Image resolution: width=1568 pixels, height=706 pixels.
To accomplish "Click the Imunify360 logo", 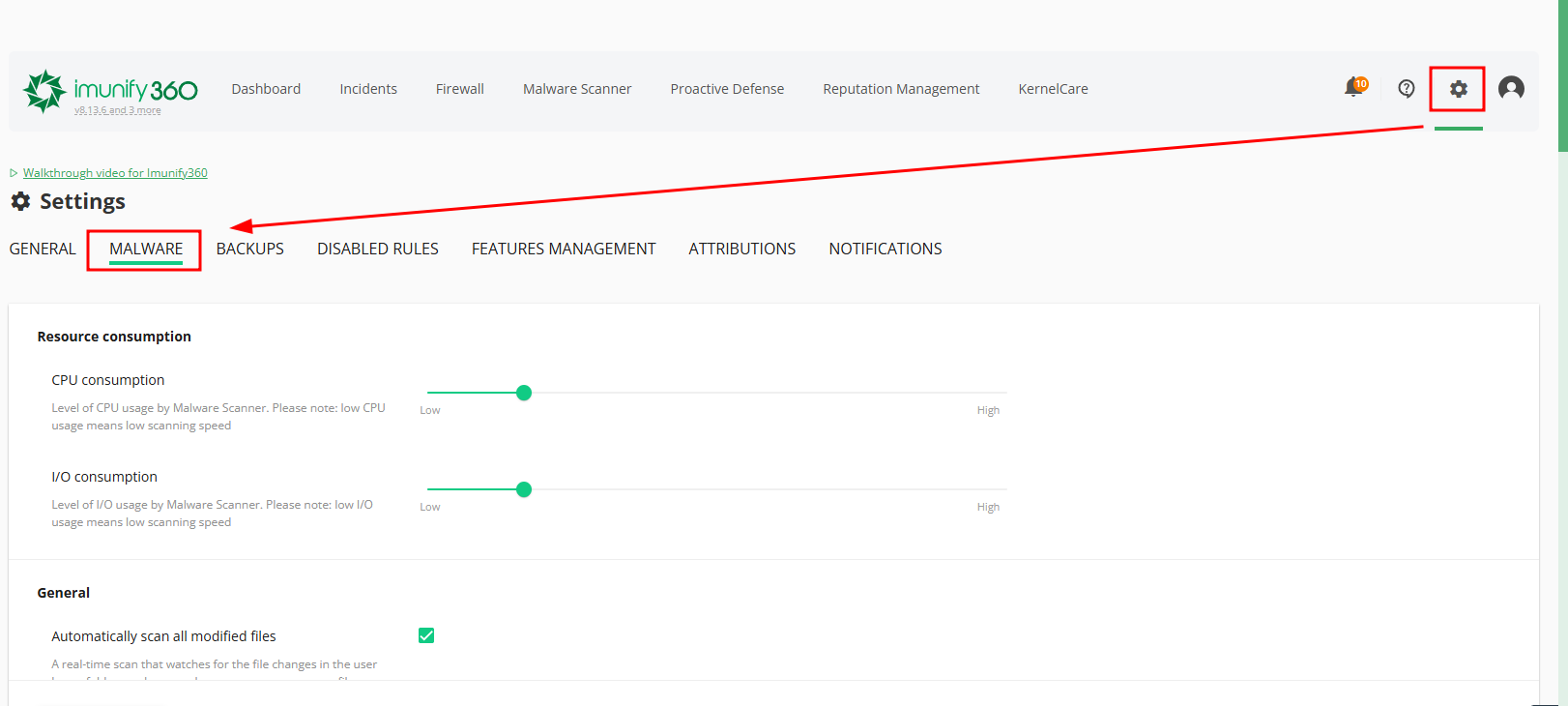I will click(110, 91).
